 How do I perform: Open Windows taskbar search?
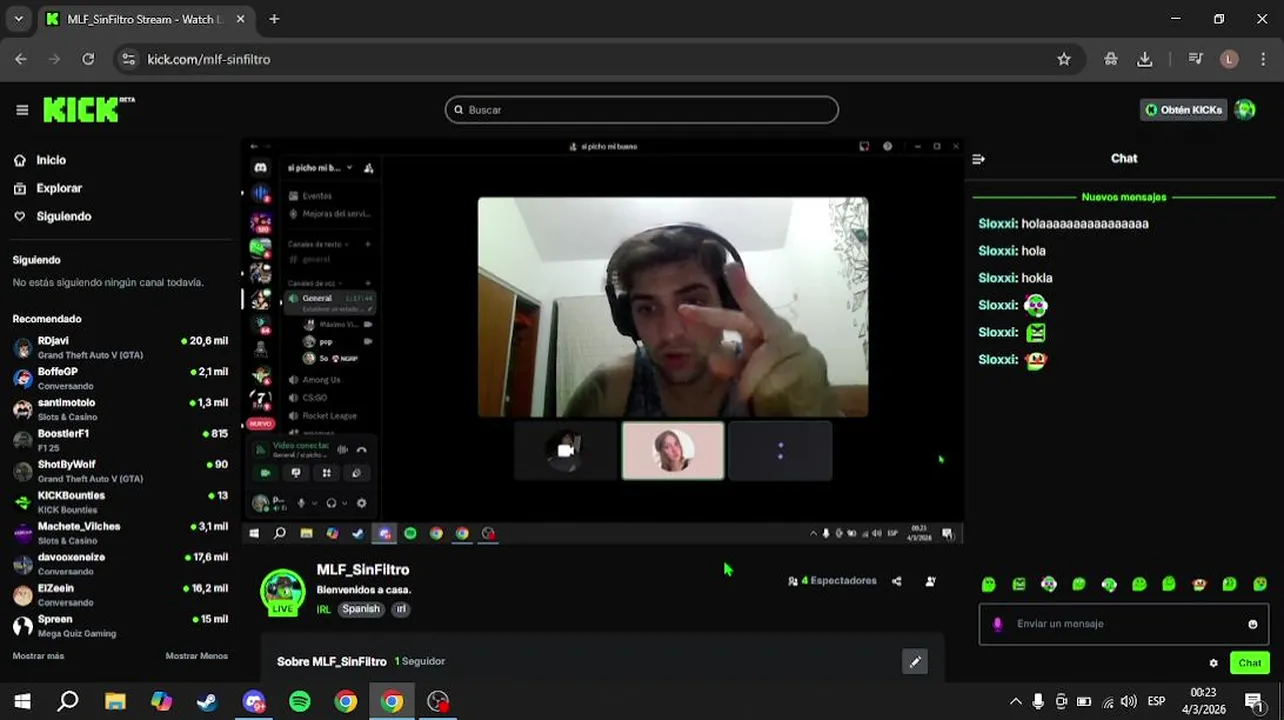point(68,702)
